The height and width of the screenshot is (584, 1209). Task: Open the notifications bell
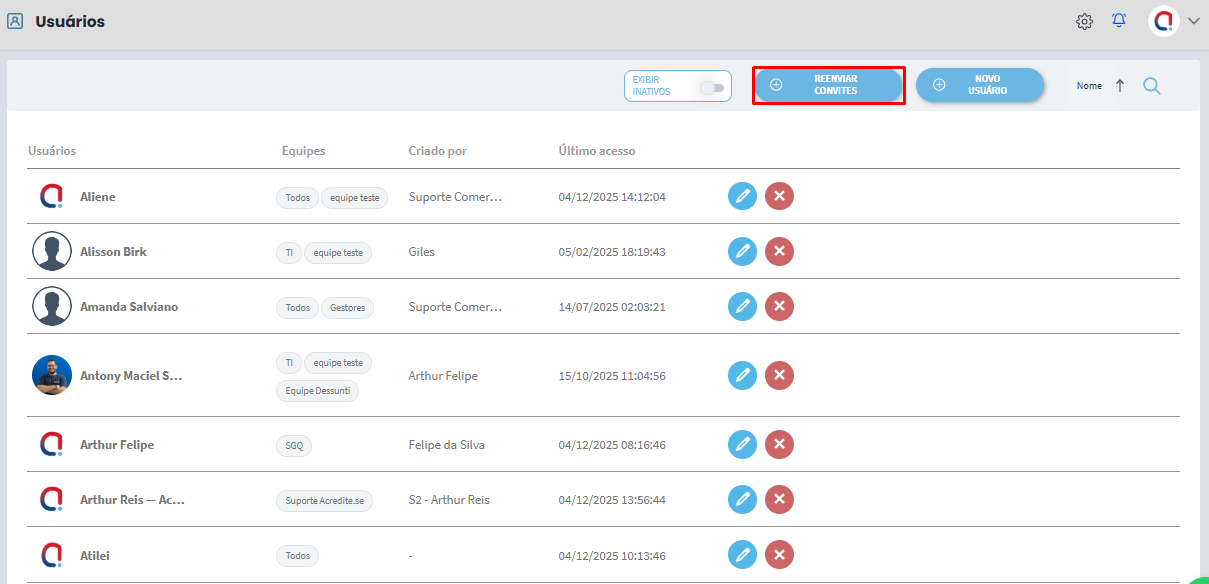coord(1119,21)
